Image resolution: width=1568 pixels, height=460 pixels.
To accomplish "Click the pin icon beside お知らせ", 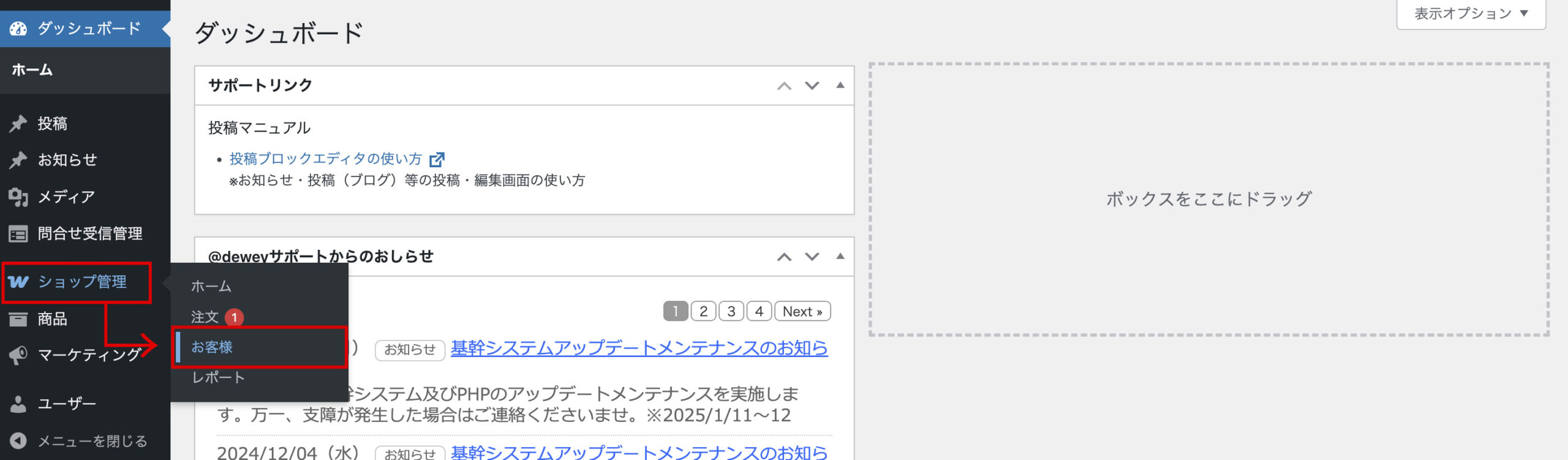I will pyautogui.click(x=18, y=160).
